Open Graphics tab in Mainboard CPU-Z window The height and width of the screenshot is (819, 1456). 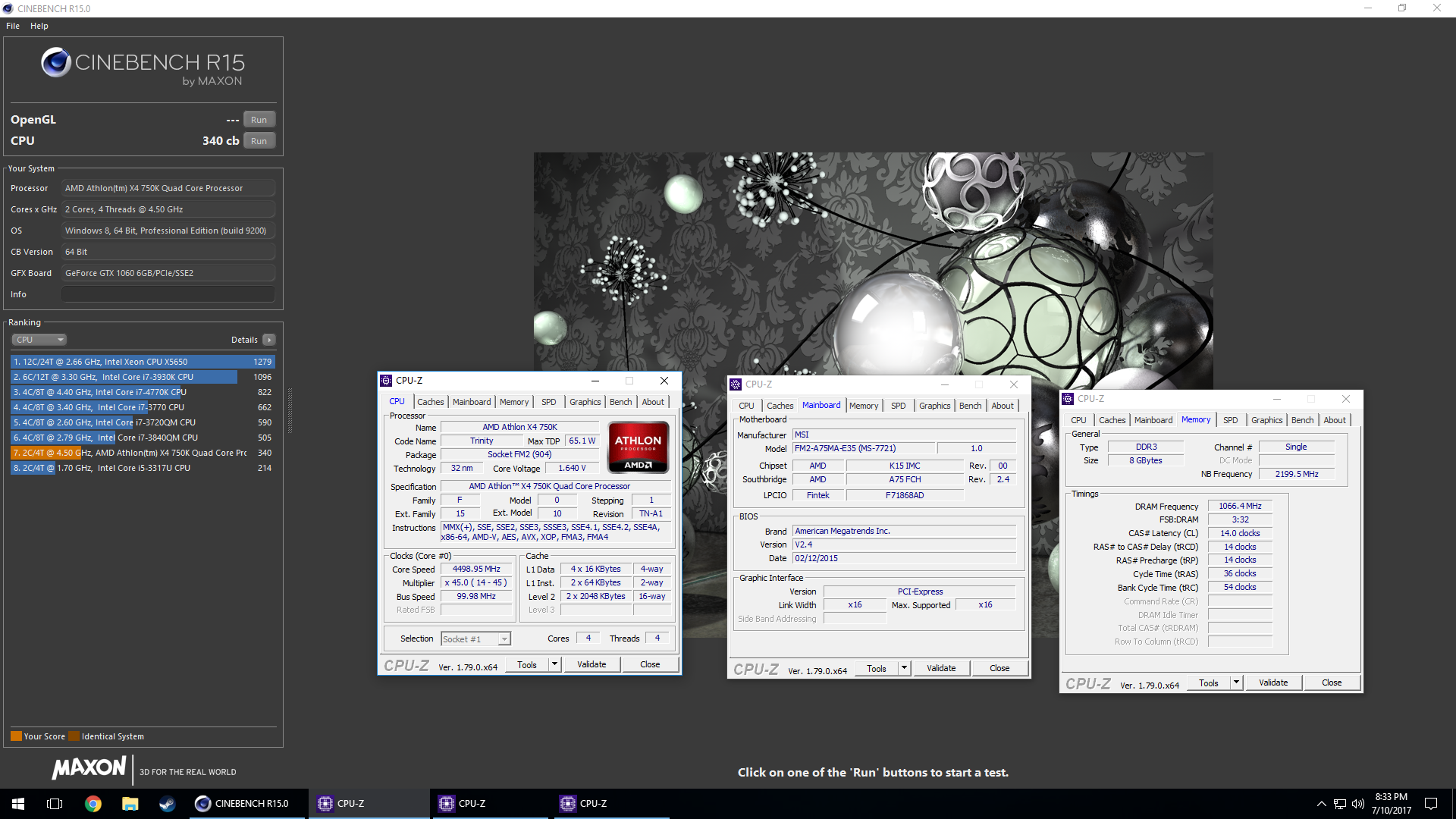(934, 406)
